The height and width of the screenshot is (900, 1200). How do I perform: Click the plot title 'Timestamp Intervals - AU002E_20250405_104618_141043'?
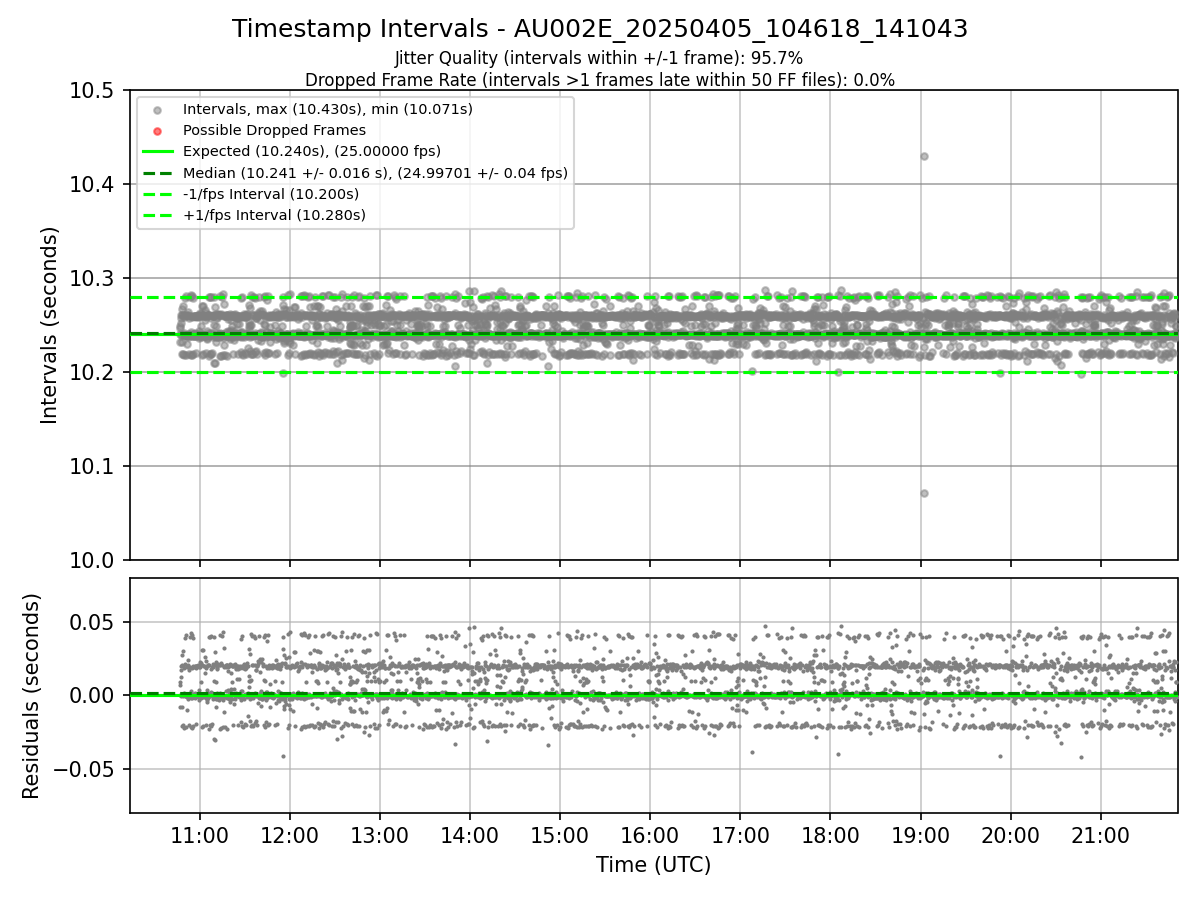point(600,29)
